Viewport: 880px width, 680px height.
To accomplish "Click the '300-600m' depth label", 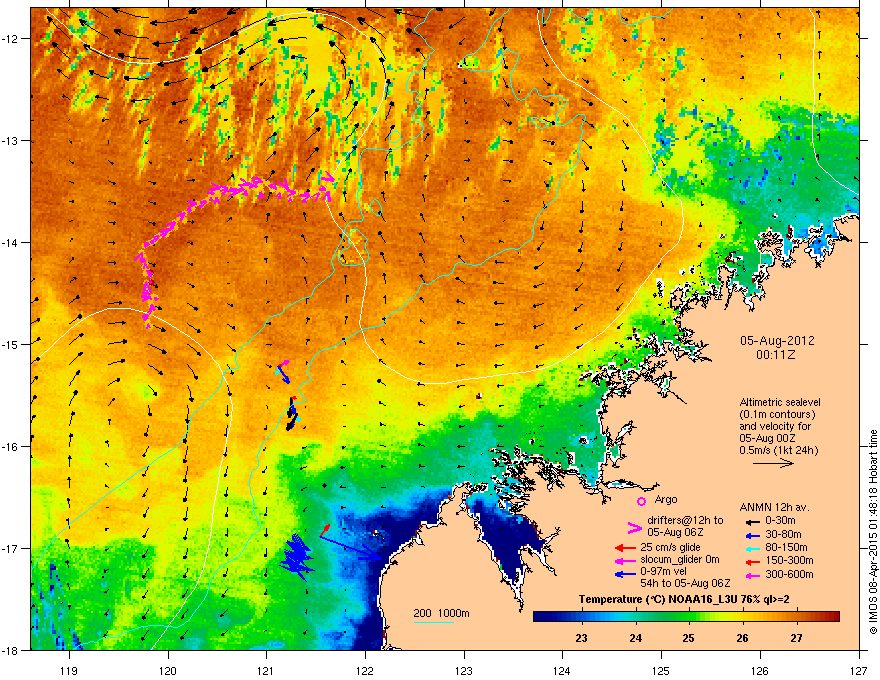I will (789, 574).
